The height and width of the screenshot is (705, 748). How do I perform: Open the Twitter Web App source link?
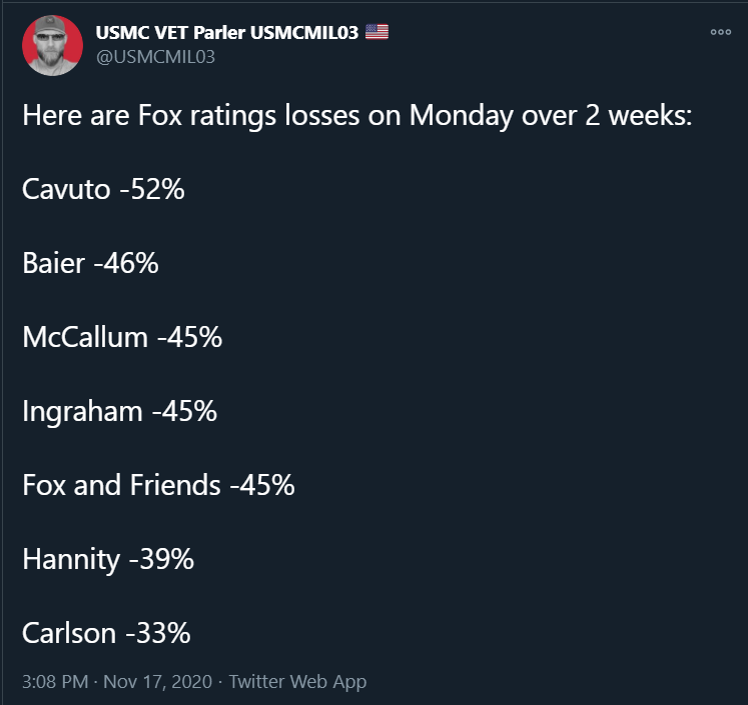coord(298,682)
